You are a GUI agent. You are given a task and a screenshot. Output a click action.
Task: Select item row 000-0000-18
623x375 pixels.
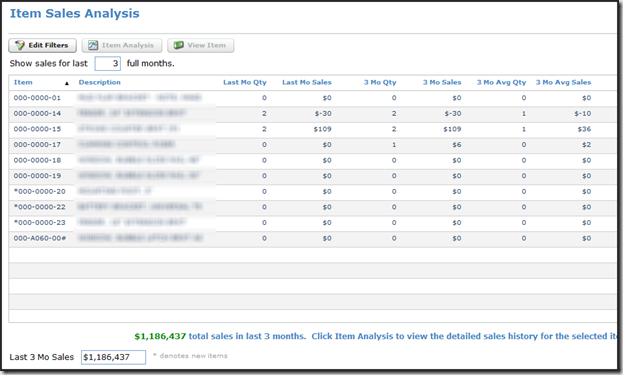click(x=313, y=160)
